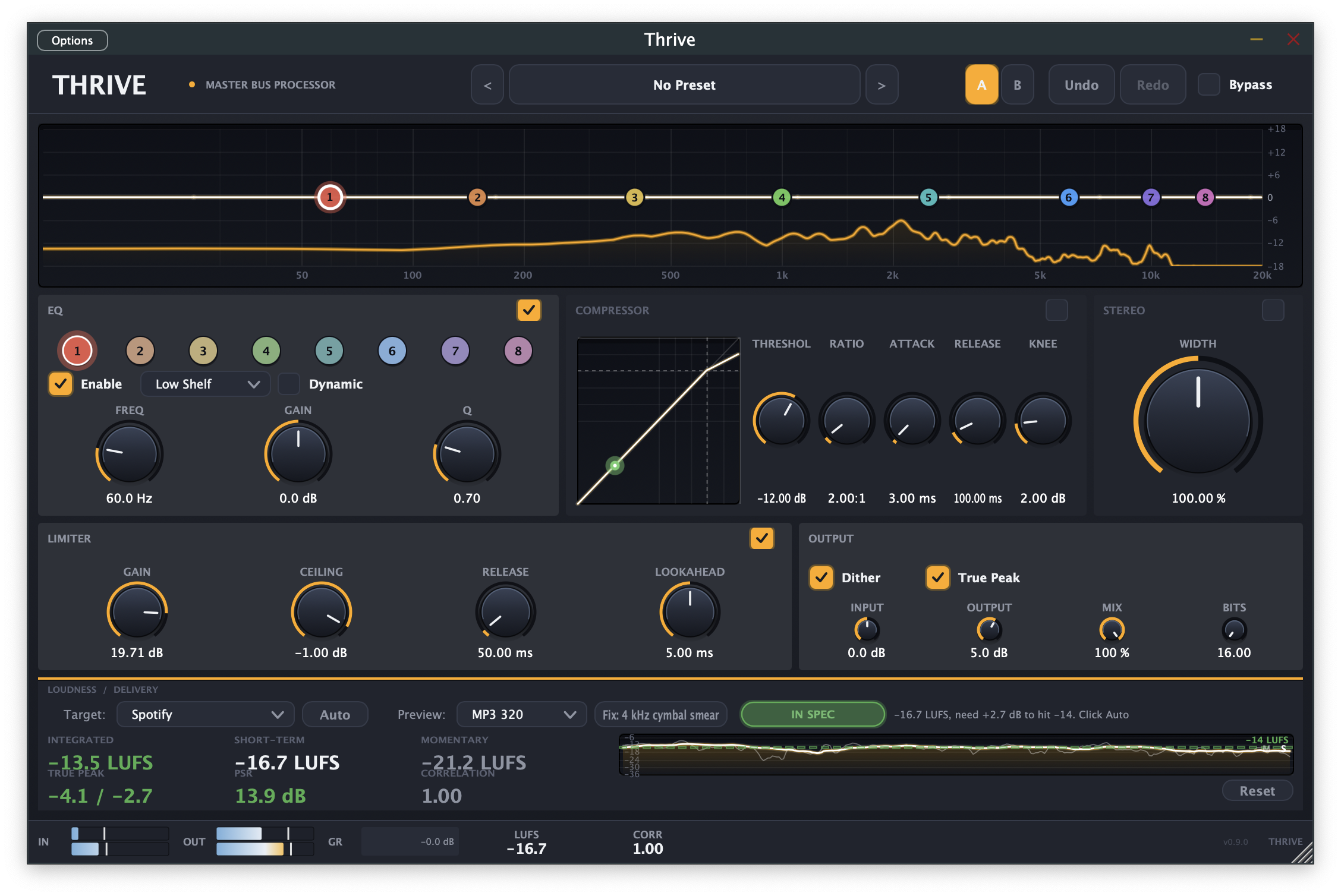Click the Reset loudness button
The width and height of the screenshot is (1341, 896).
click(x=1258, y=791)
